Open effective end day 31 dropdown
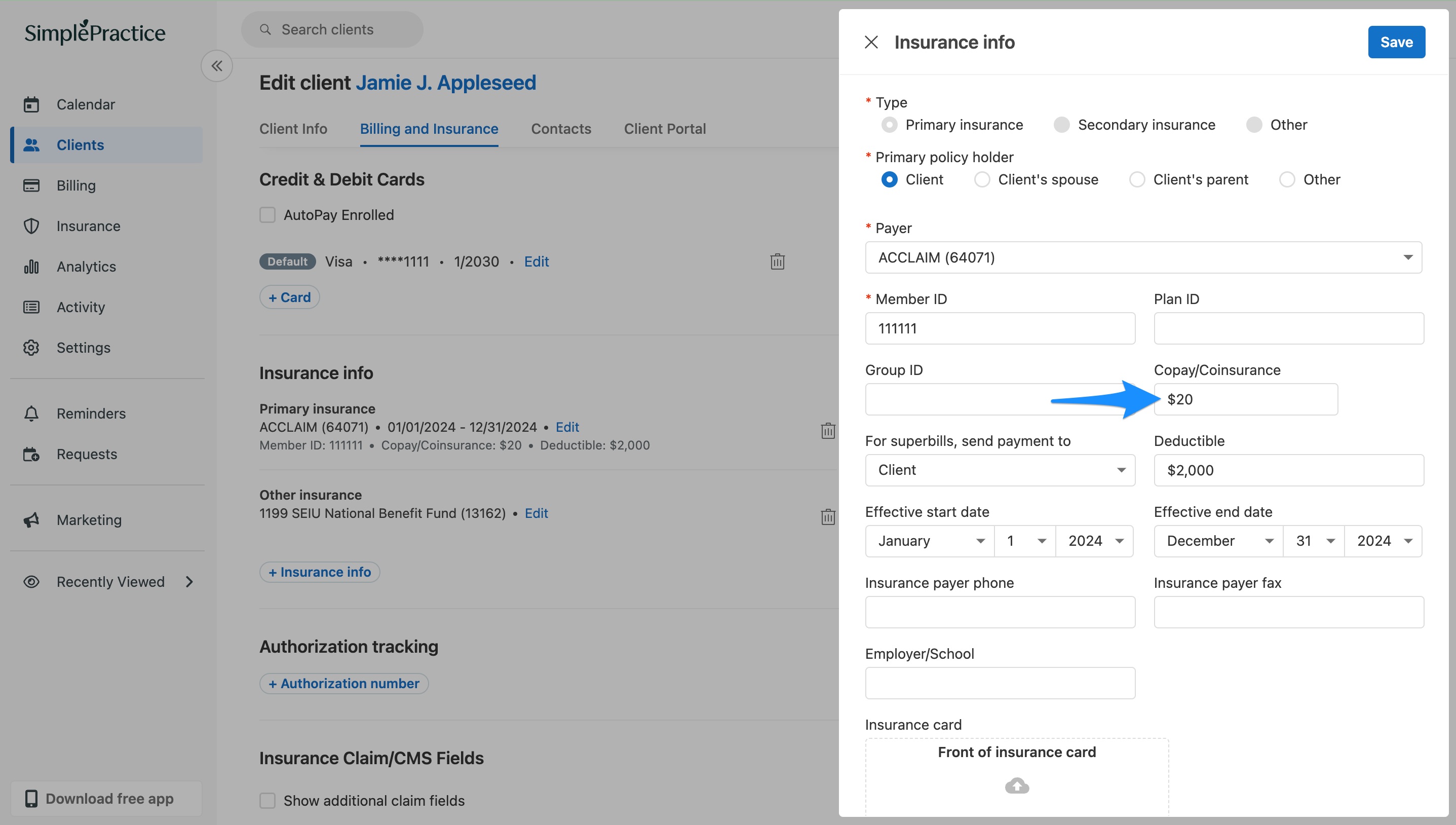1456x825 pixels. point(1314,541)
